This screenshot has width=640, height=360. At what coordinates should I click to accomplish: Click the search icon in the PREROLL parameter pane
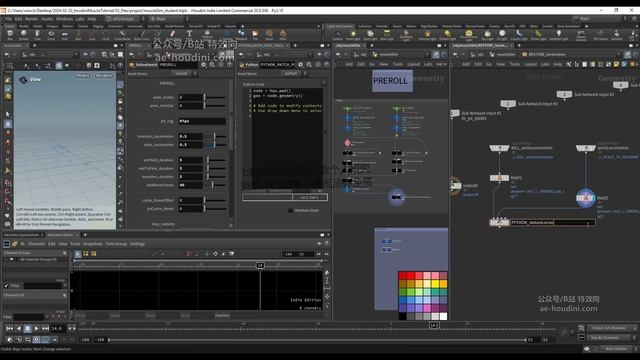[x=212, y=64]
